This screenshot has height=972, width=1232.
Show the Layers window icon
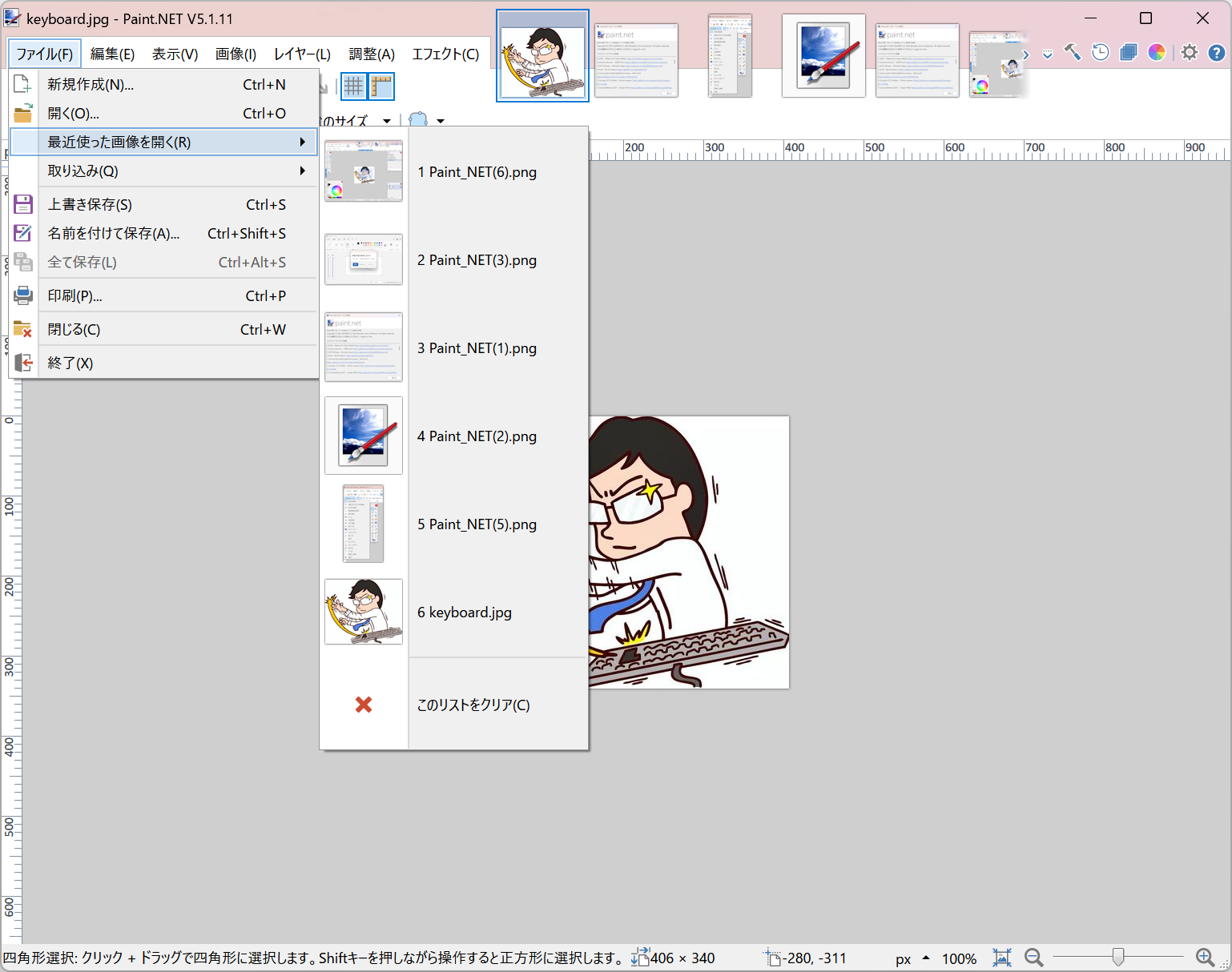(x=1129, y=53)
